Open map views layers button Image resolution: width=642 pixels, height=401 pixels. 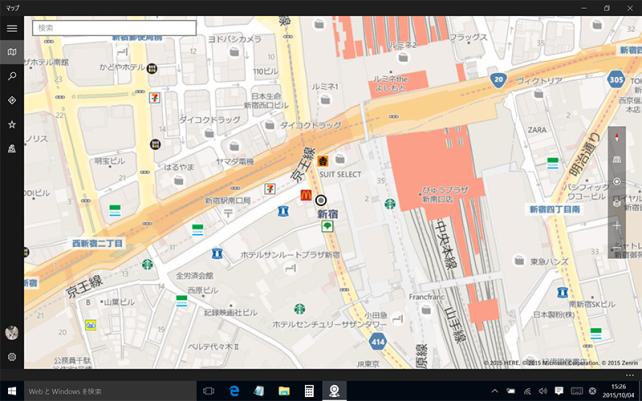[x=617, y=203]
